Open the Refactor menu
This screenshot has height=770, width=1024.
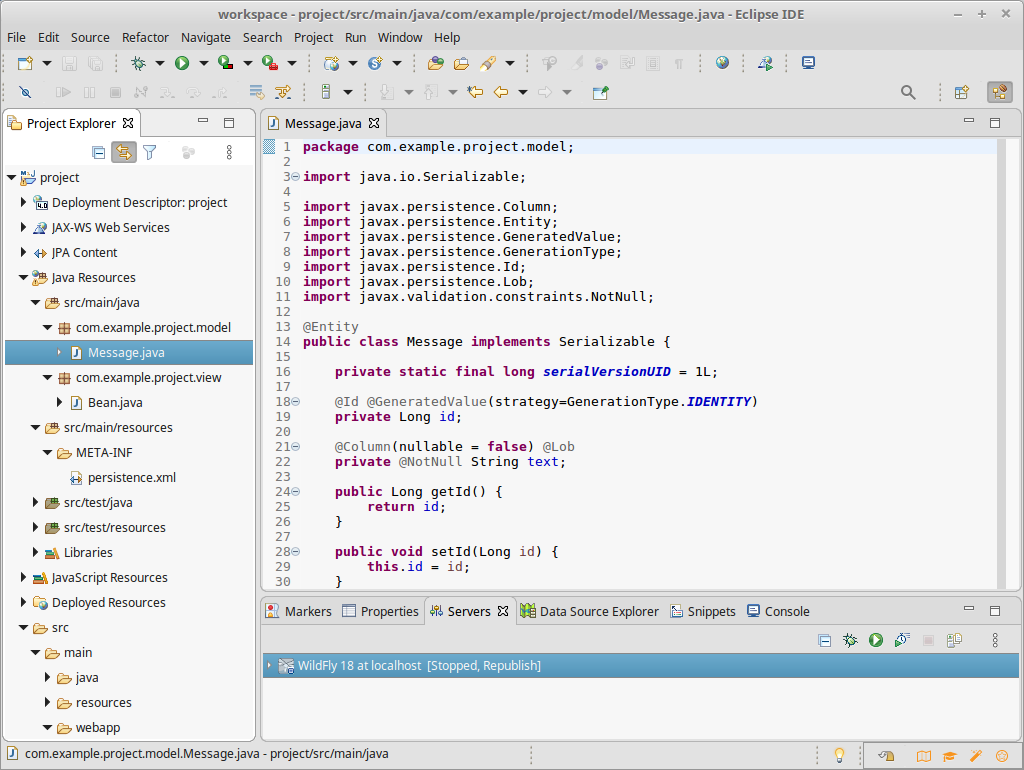[145, 37]
